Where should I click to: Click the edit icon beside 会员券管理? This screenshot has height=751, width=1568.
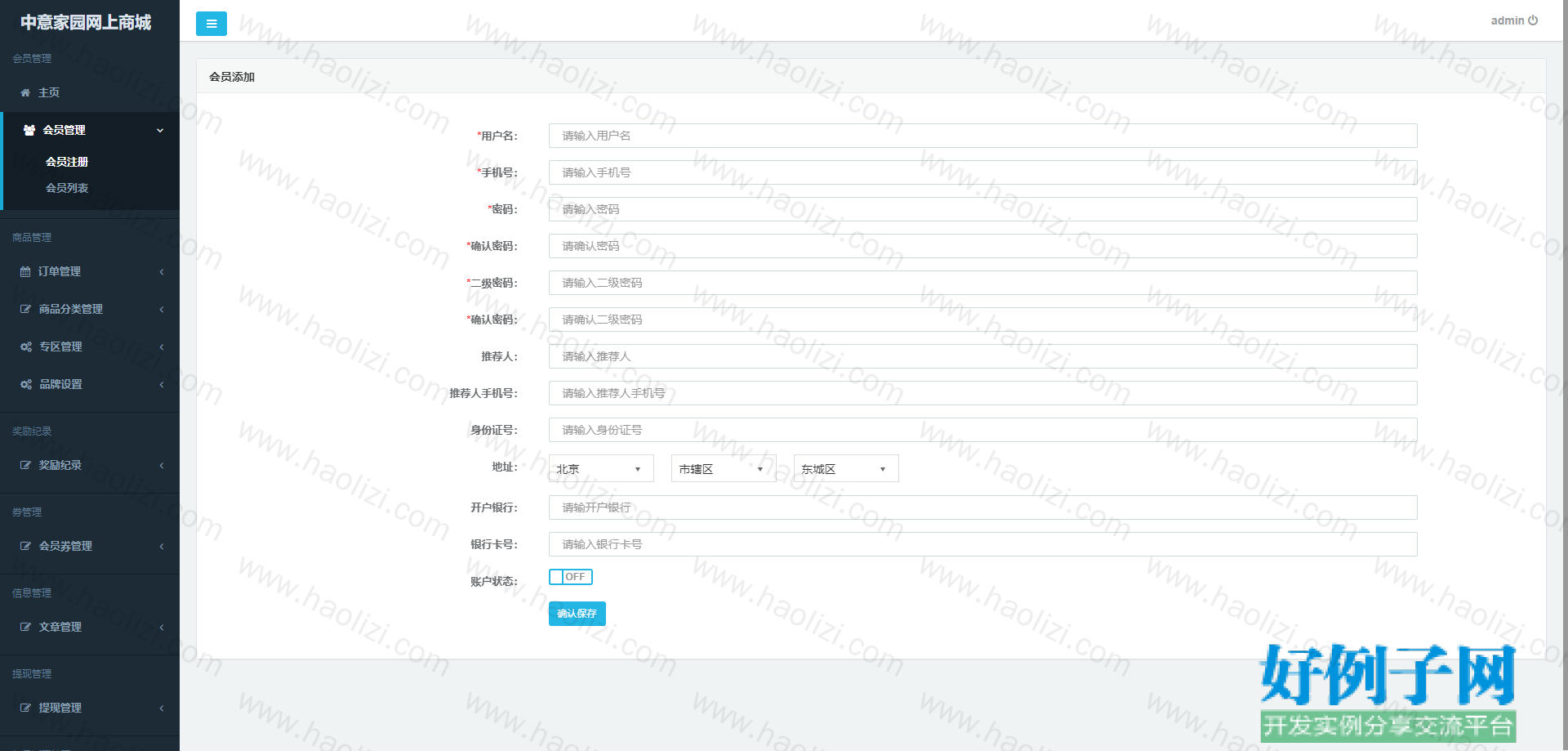[25, 546]
